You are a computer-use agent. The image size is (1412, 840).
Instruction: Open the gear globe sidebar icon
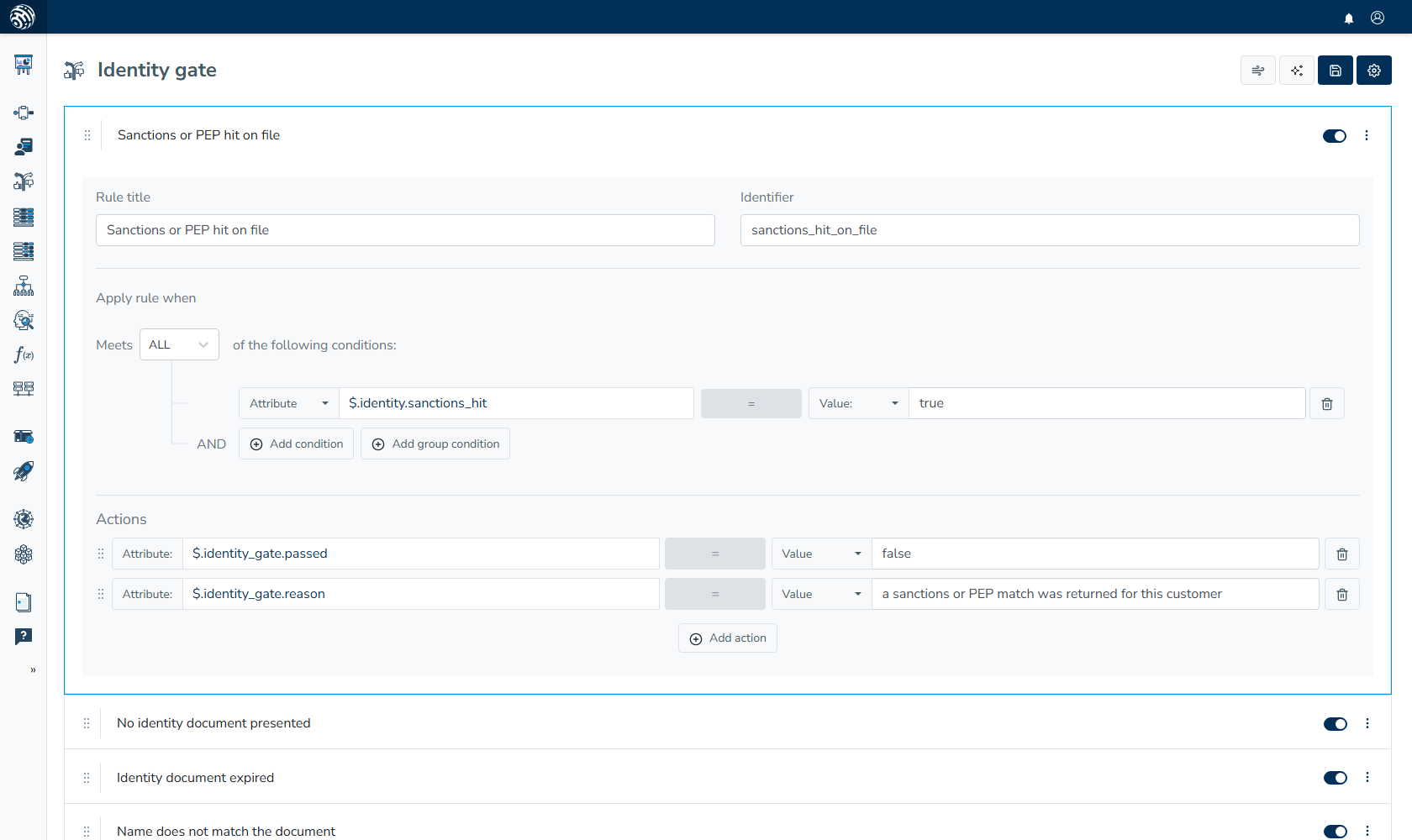[x=24, y=519]
